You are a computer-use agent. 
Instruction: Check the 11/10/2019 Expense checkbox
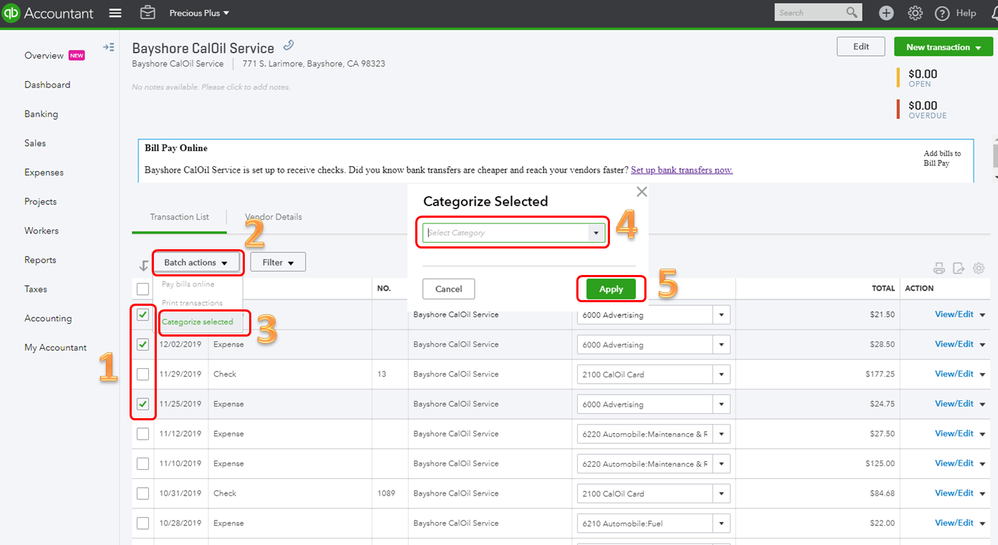click(x=143, y=464)
